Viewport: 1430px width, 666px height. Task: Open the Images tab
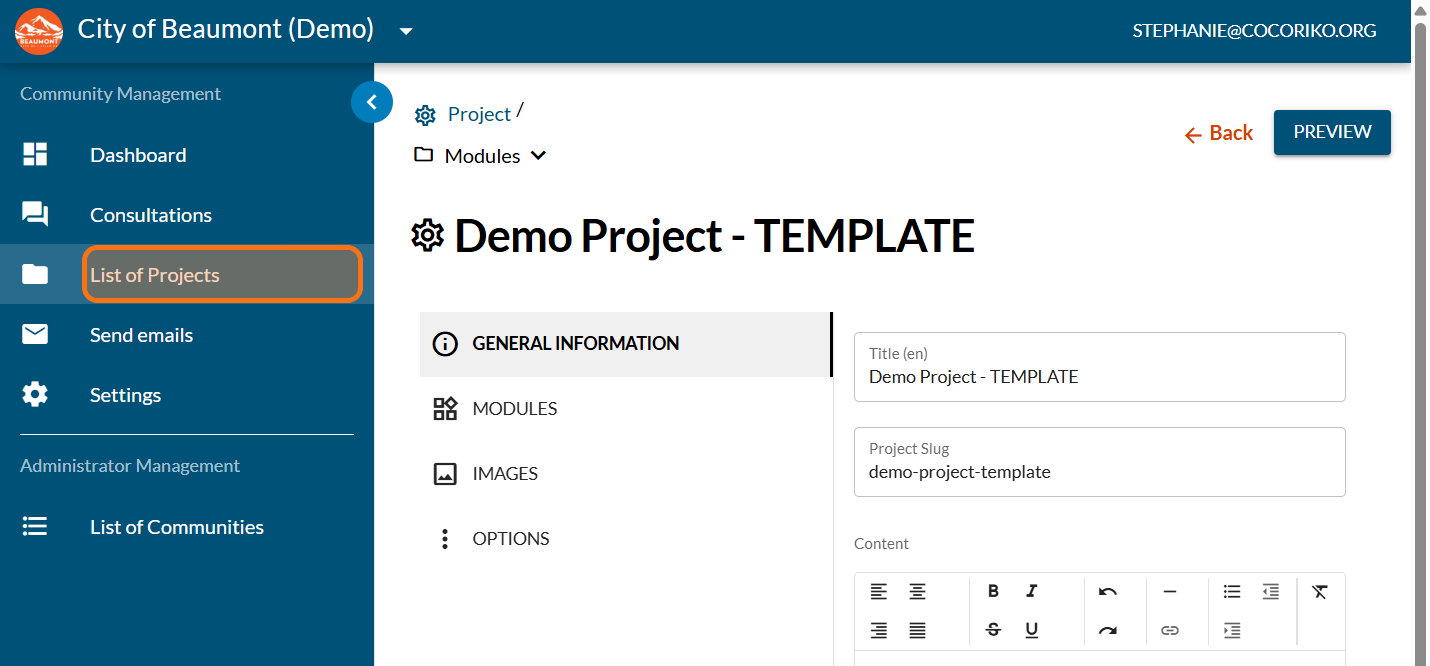(x=505, y=473)
